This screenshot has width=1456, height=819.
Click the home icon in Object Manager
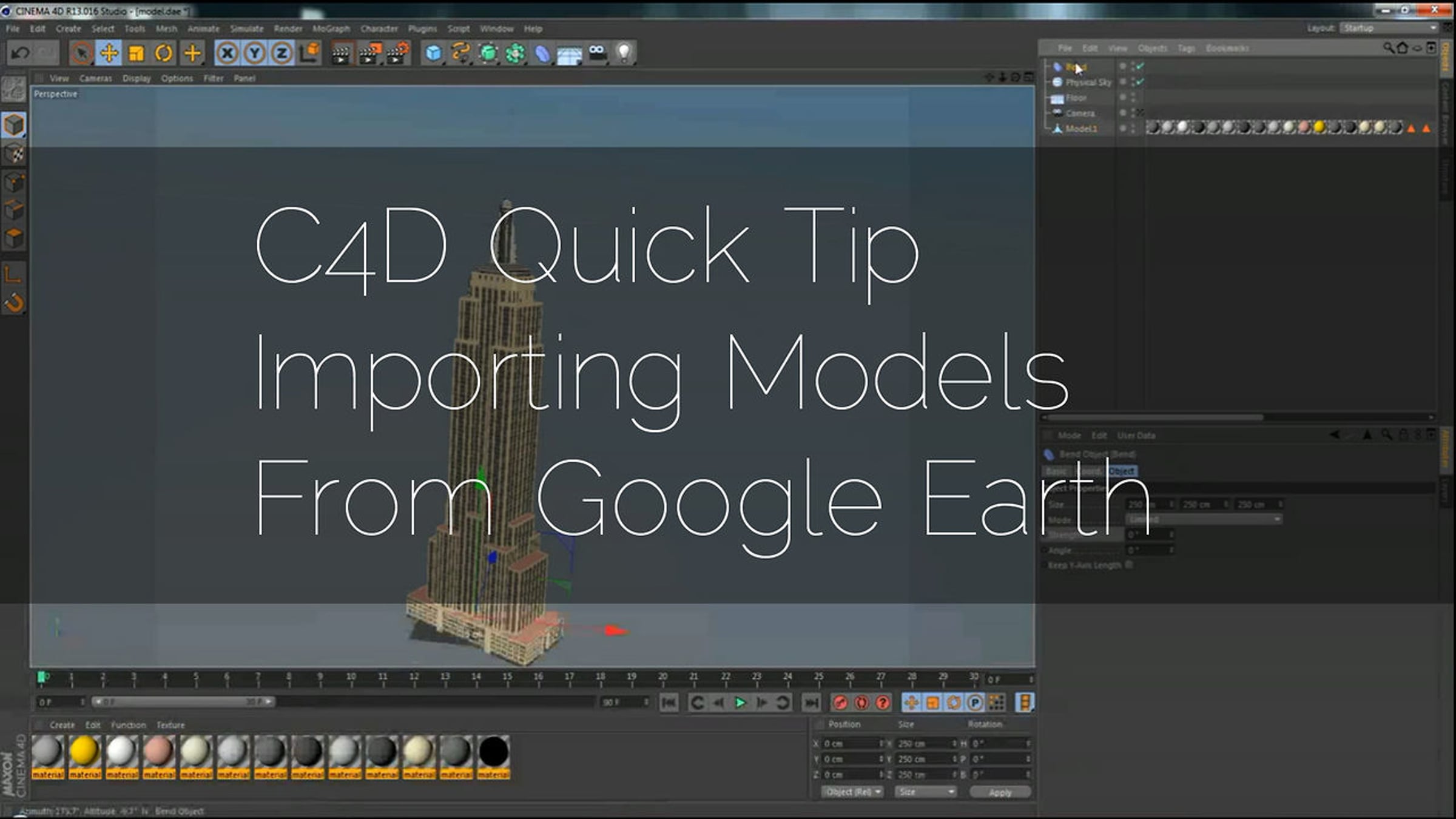(1402, 48)
